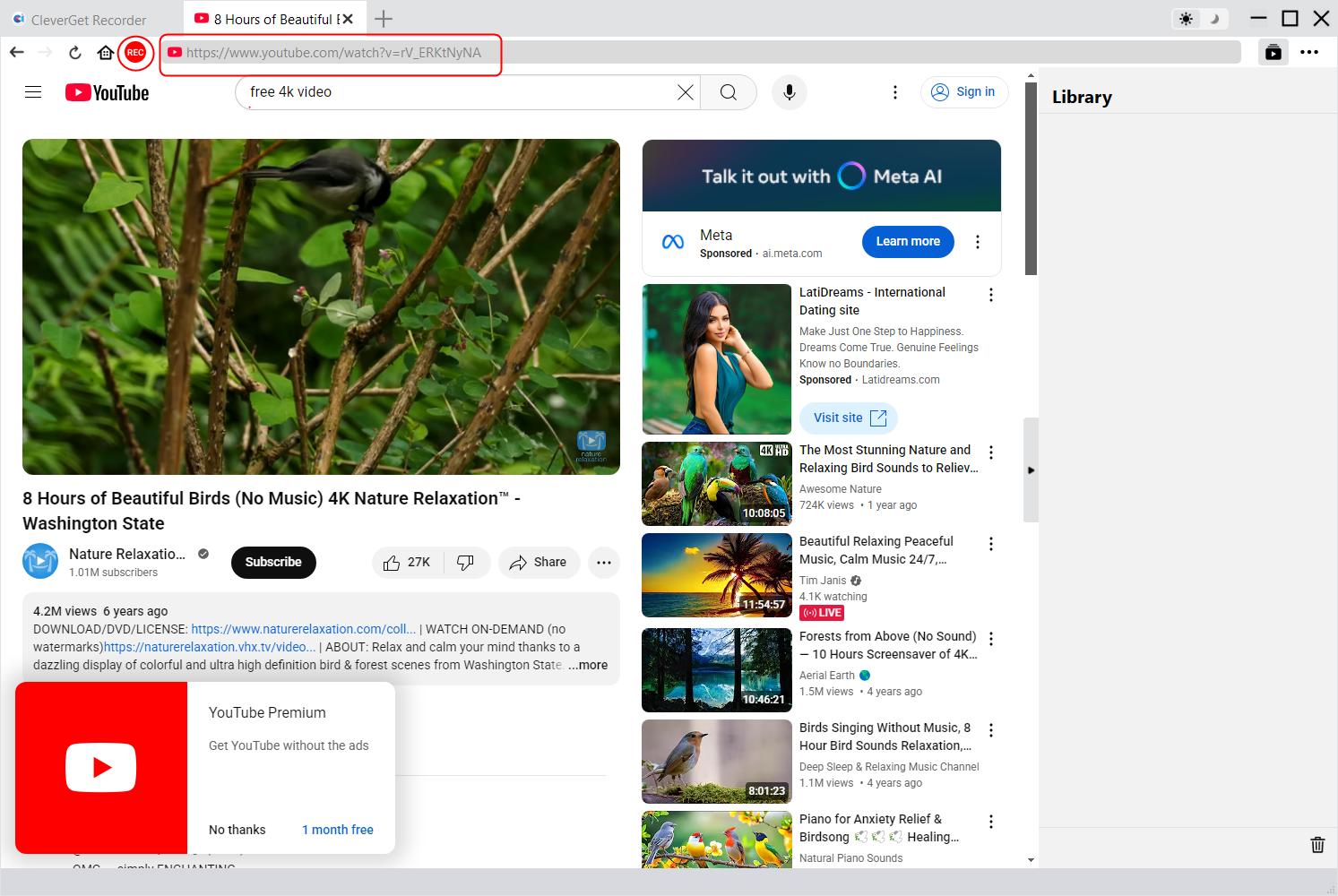This screenshot has height=896, width=1338.
Task: Open more actions menu beside Share
Action: click(604, 562)
